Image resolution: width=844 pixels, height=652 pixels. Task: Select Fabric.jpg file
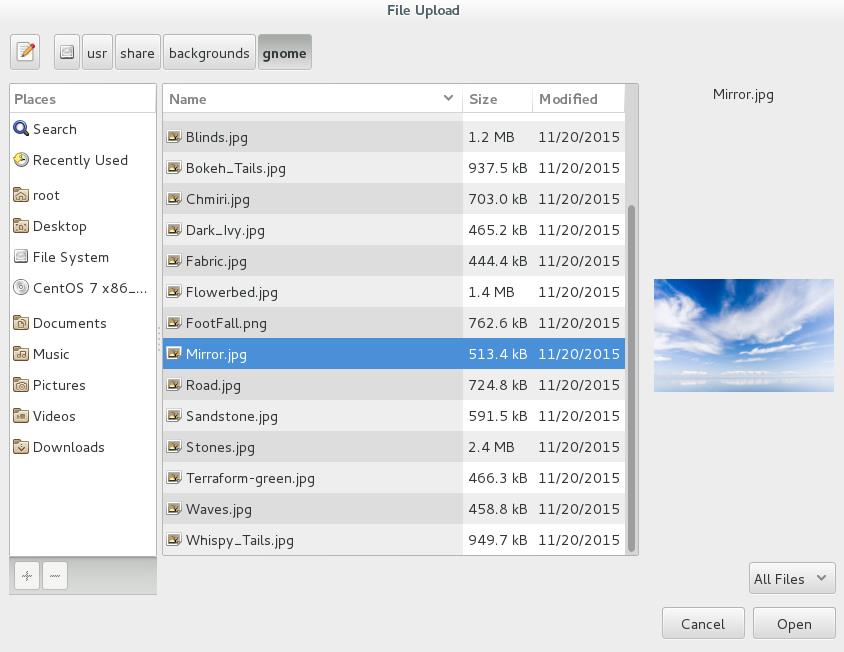393,261
